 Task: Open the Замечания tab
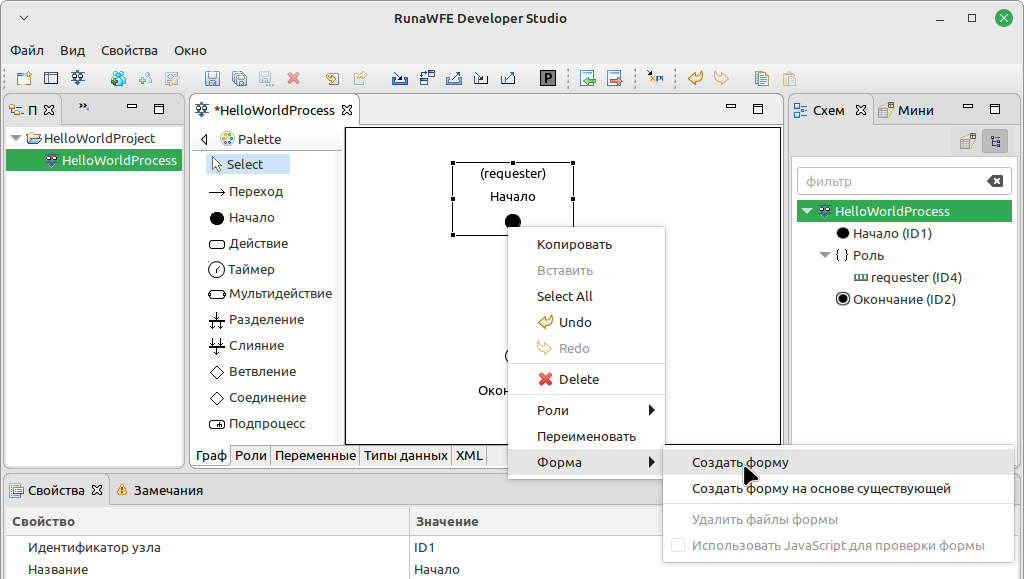coord(160,490)
